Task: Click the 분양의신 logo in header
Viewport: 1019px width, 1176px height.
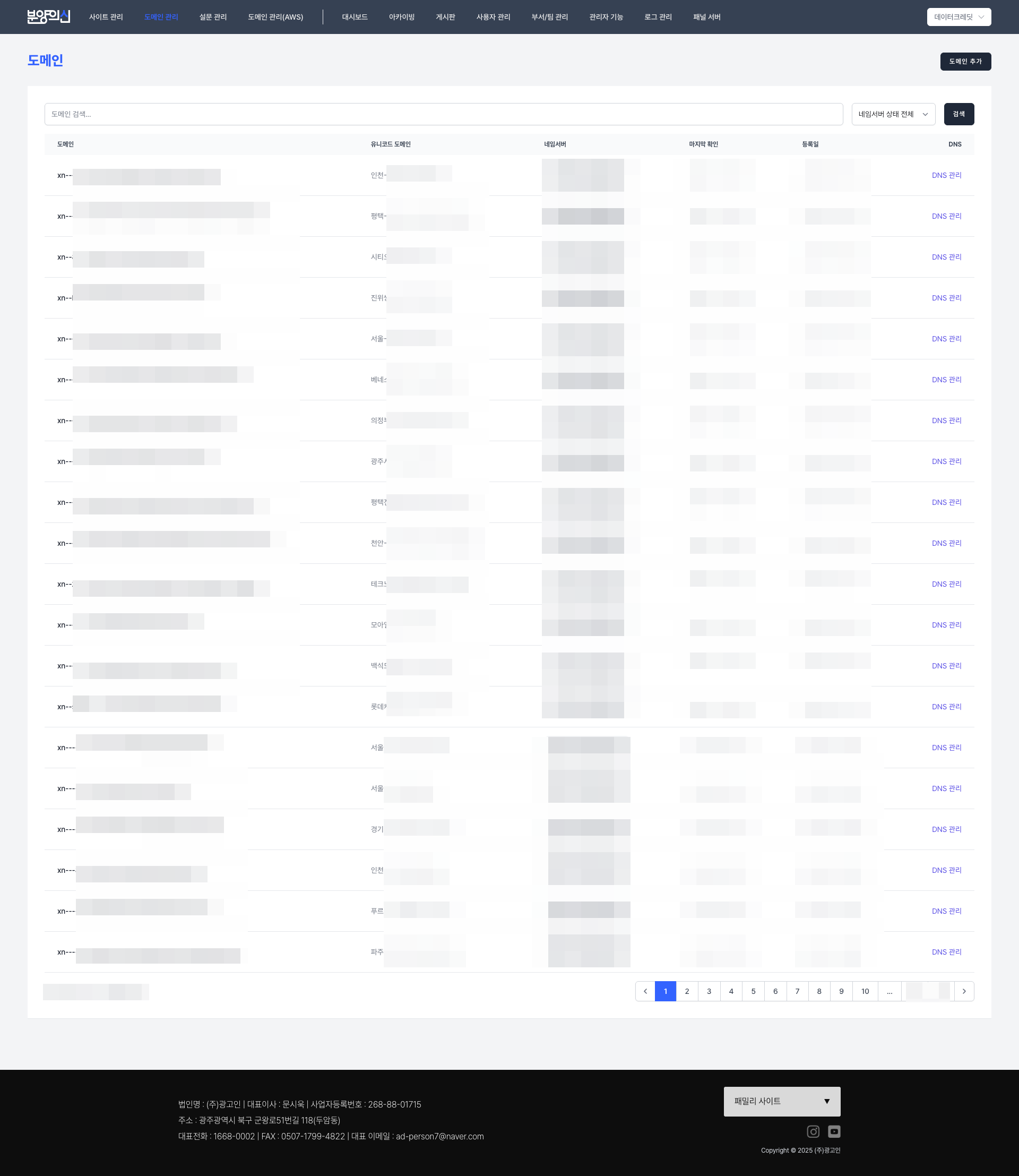Action: click(48, 16)
